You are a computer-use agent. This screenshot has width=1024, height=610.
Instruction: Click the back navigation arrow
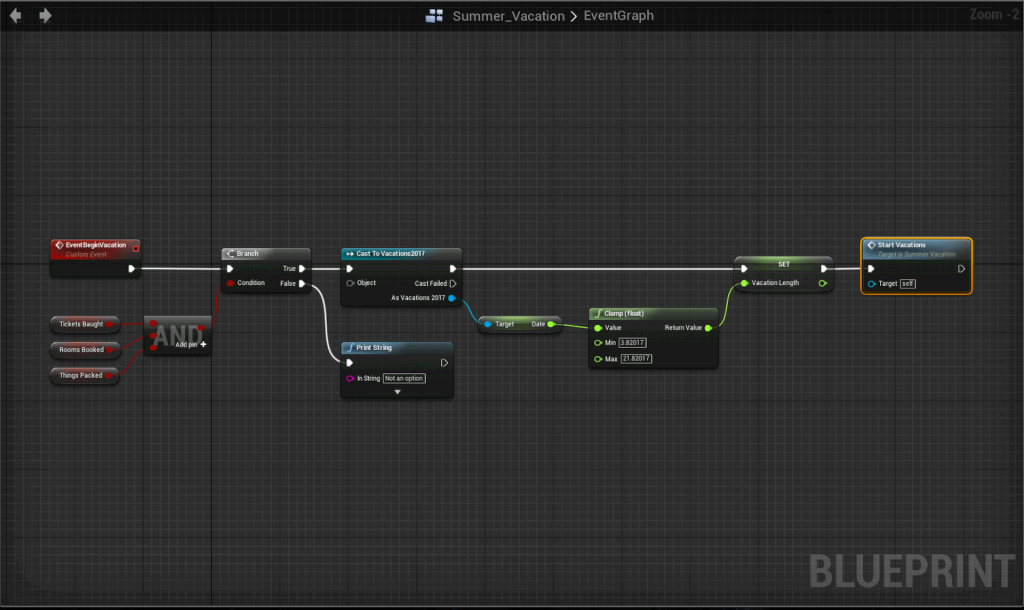point(15,16)
